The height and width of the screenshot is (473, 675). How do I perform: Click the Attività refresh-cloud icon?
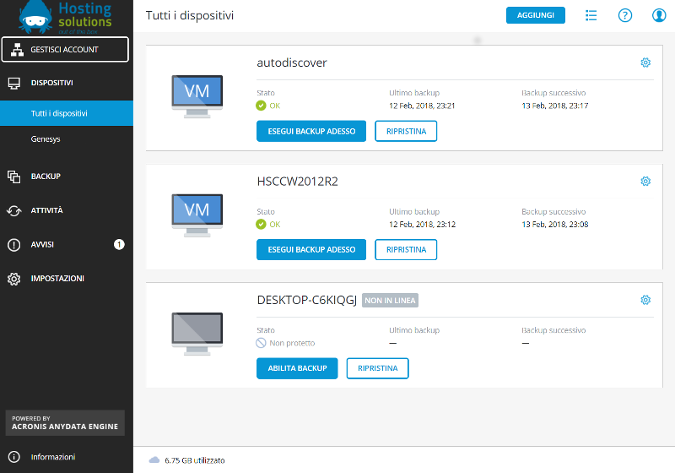point(14,211)
